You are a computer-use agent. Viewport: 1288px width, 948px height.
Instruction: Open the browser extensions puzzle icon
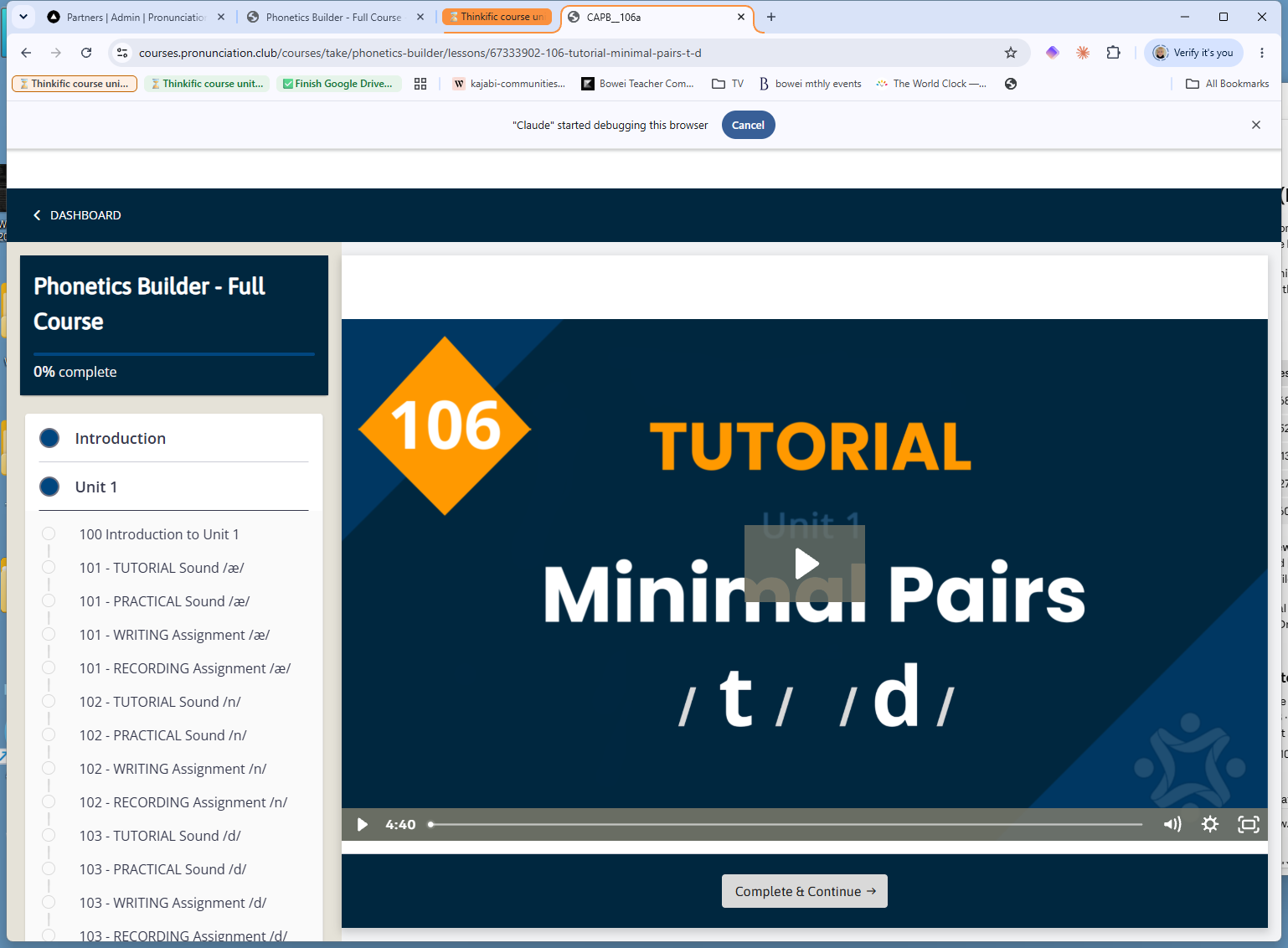(1113, 53)
